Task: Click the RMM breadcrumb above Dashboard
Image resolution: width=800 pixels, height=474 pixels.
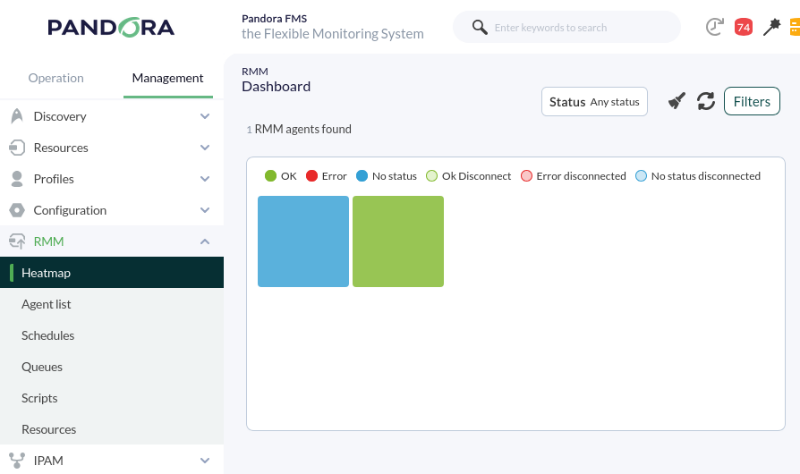Action: tap(255, 71)
